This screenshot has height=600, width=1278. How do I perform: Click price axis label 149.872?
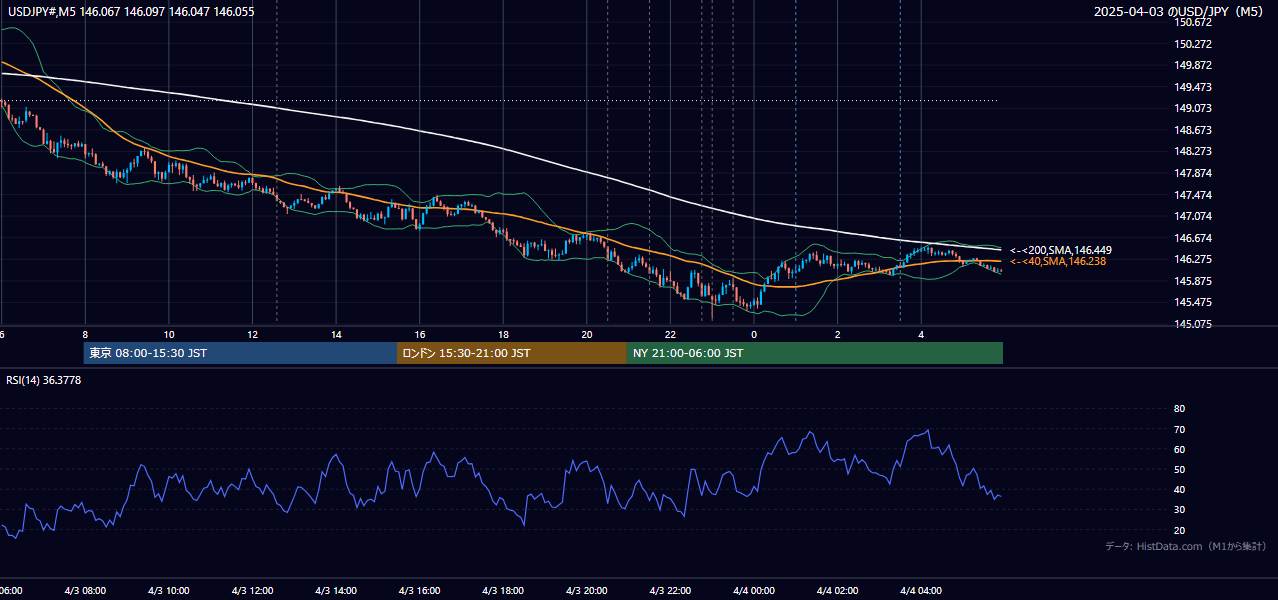[1193, 65]
